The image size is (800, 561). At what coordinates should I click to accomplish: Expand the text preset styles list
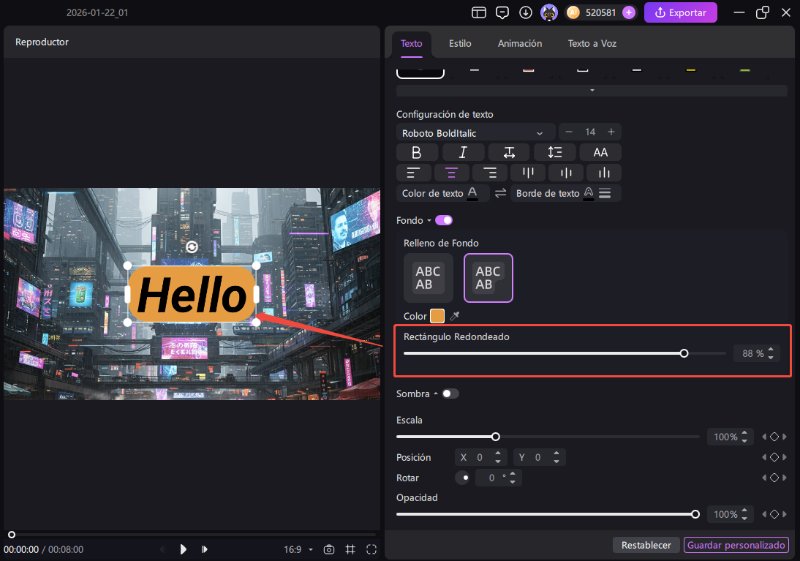(591, 90)
